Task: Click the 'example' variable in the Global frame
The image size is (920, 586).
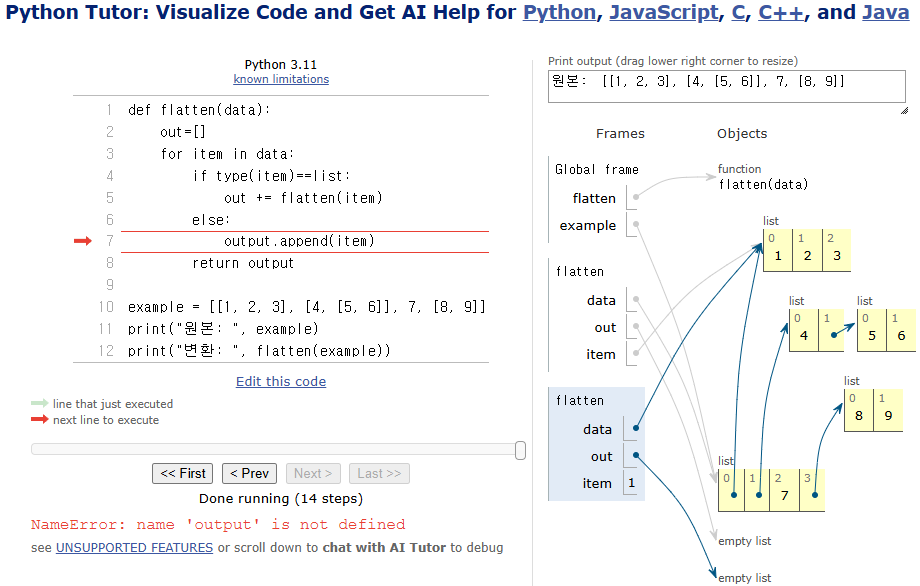Action: point(587,225)
